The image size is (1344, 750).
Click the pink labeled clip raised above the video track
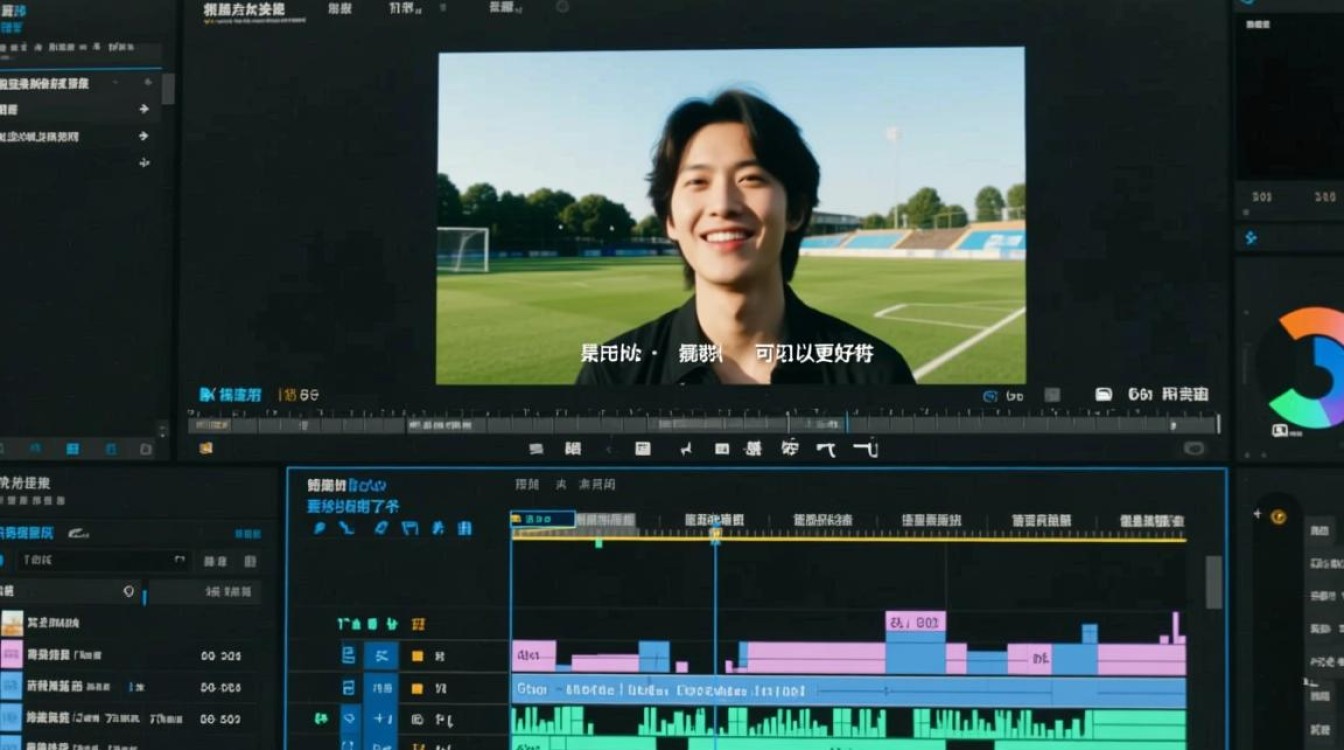pyautogui.click(x=915, y=622)
